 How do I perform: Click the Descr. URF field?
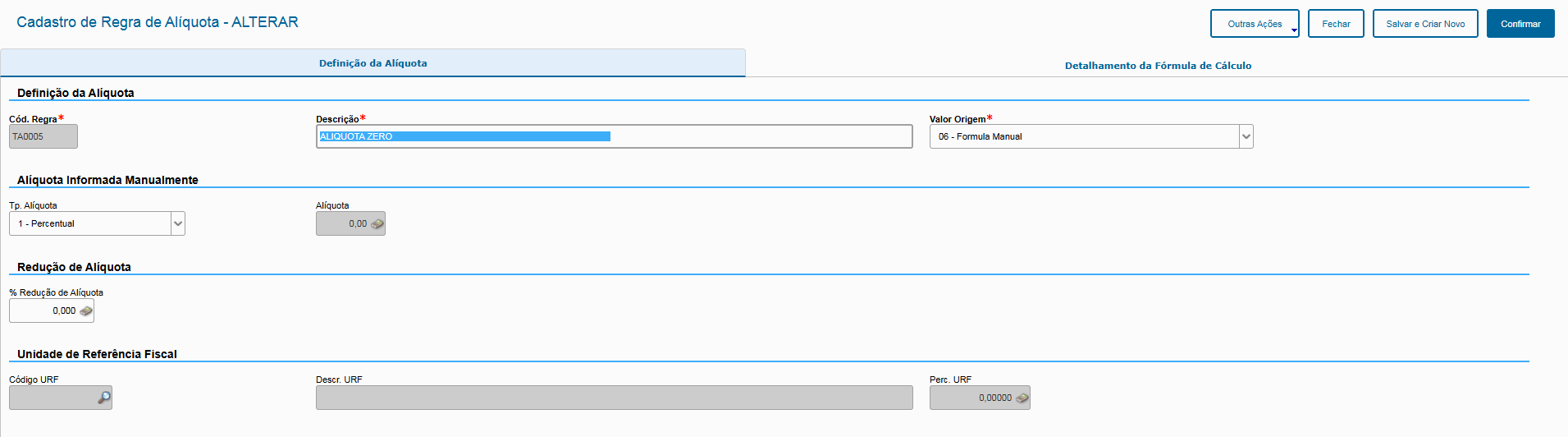[x=614, y=398]
